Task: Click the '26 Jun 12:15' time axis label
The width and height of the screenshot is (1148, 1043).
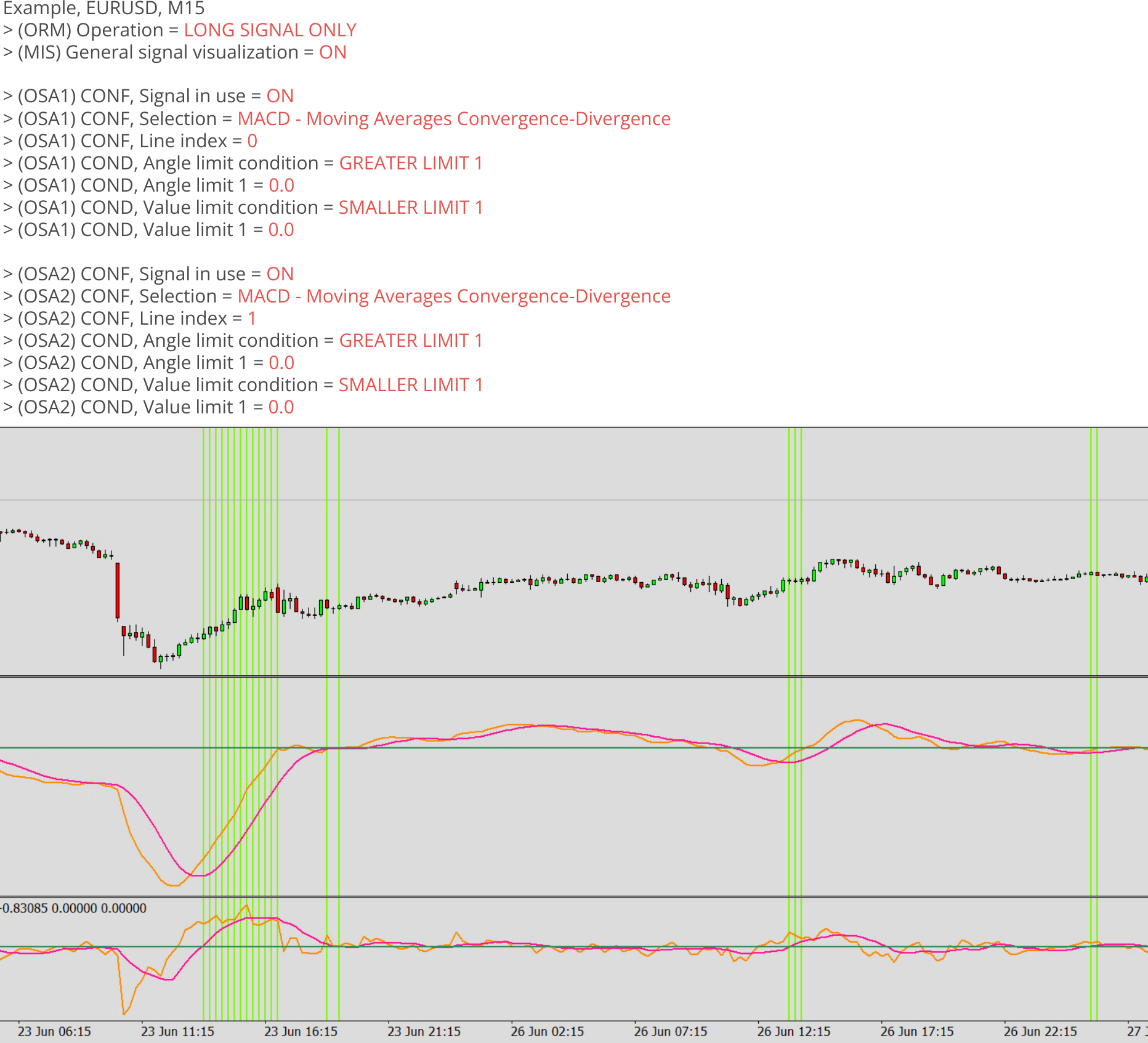Action: pos(794,1031)
